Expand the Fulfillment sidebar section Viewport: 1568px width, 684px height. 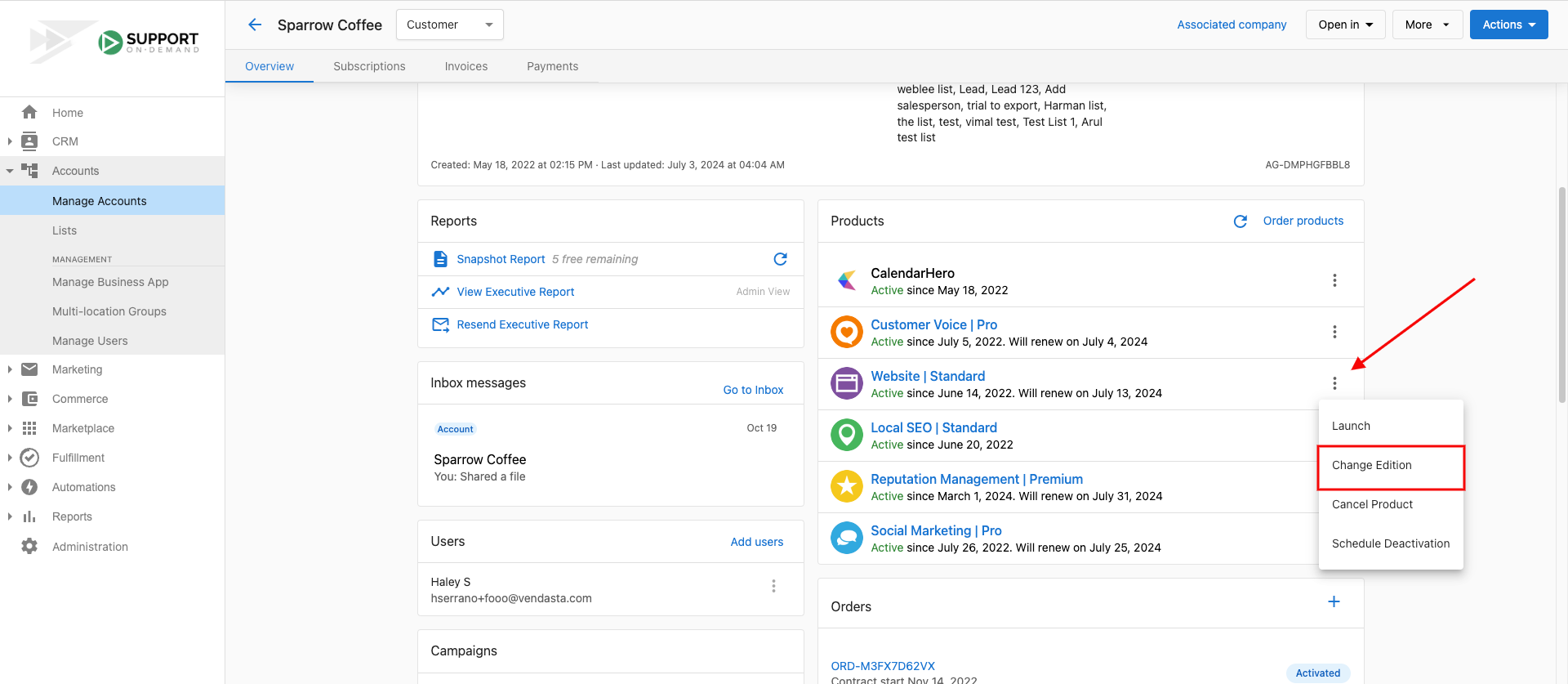[10, 458]
